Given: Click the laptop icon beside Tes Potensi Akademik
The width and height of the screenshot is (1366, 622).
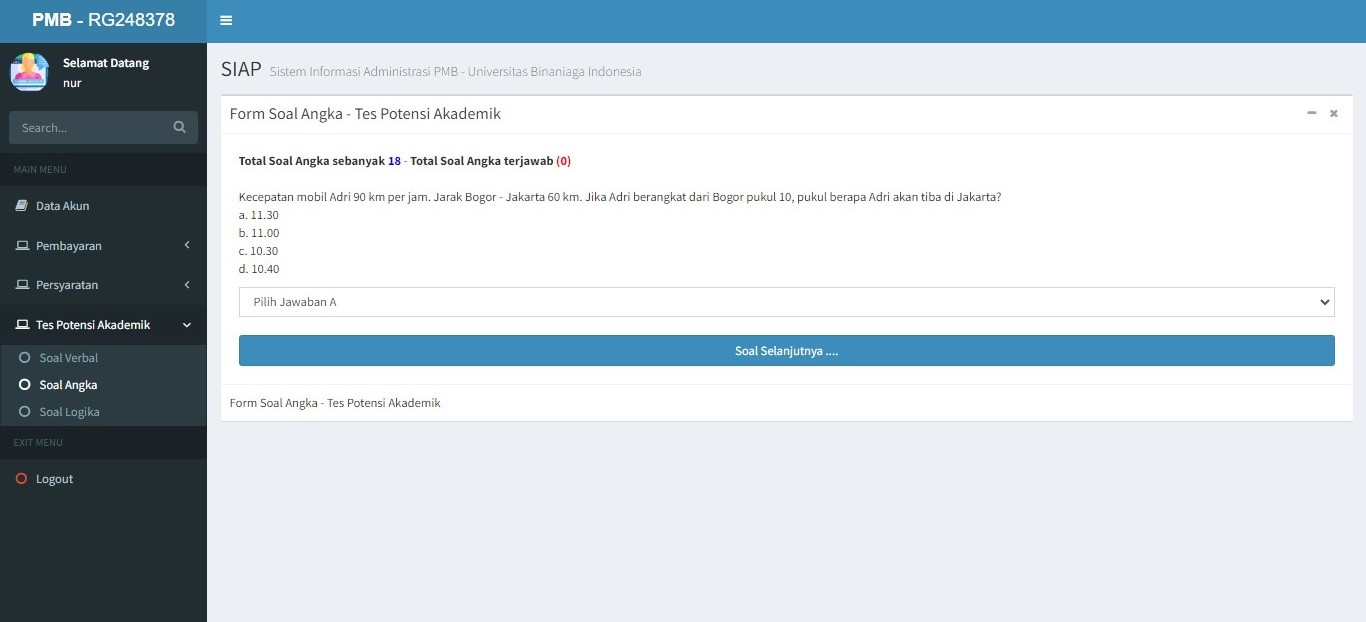Looking at the screenshot, I should coord(22,325).
